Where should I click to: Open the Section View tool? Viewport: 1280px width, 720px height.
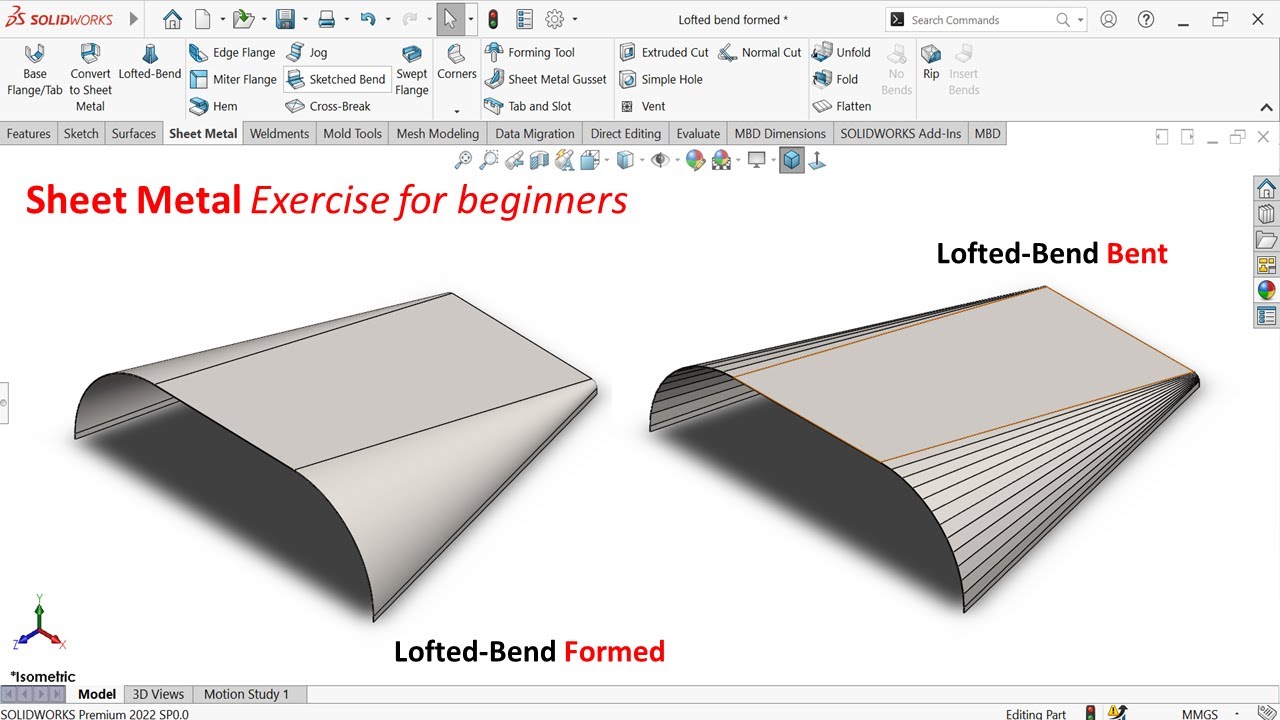click(539, 159)
